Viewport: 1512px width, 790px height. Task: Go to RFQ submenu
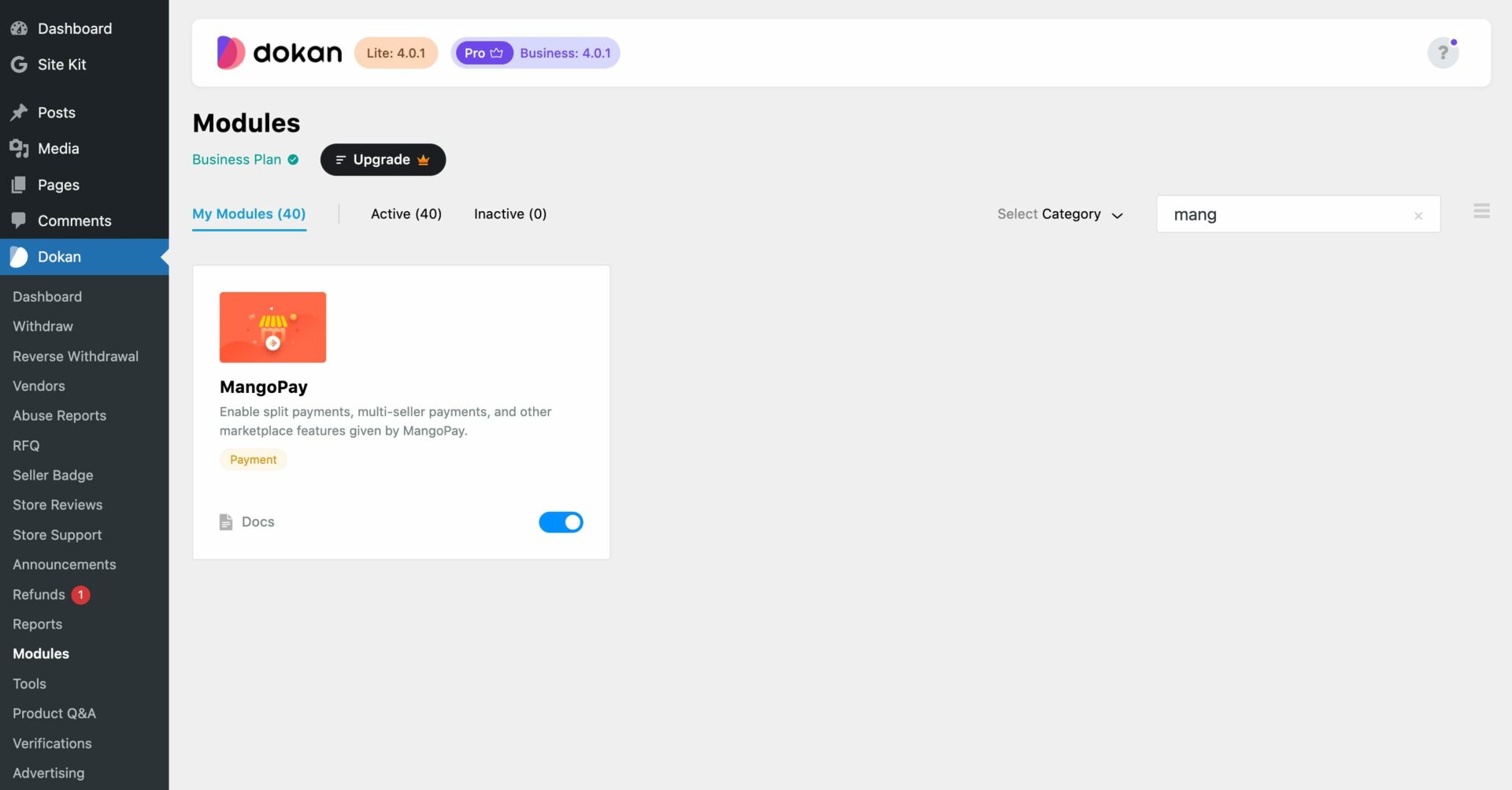[26, 446]
